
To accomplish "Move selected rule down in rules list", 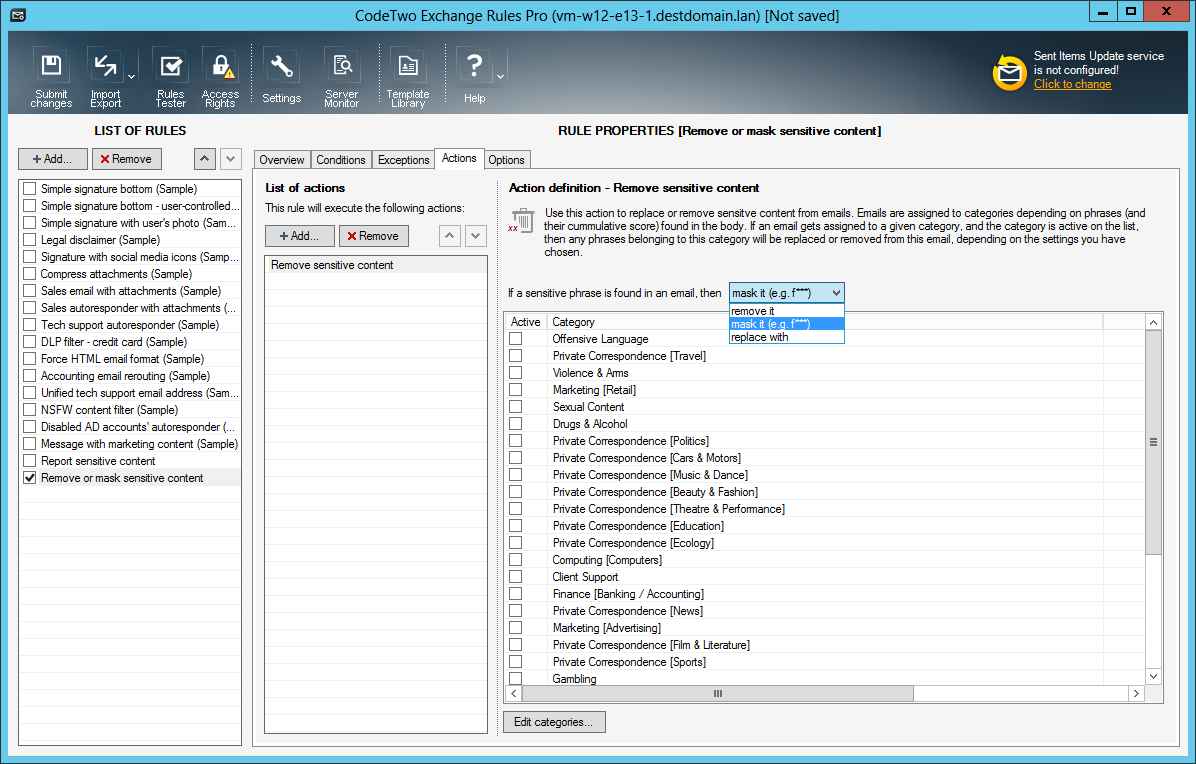I will point(230,159).
